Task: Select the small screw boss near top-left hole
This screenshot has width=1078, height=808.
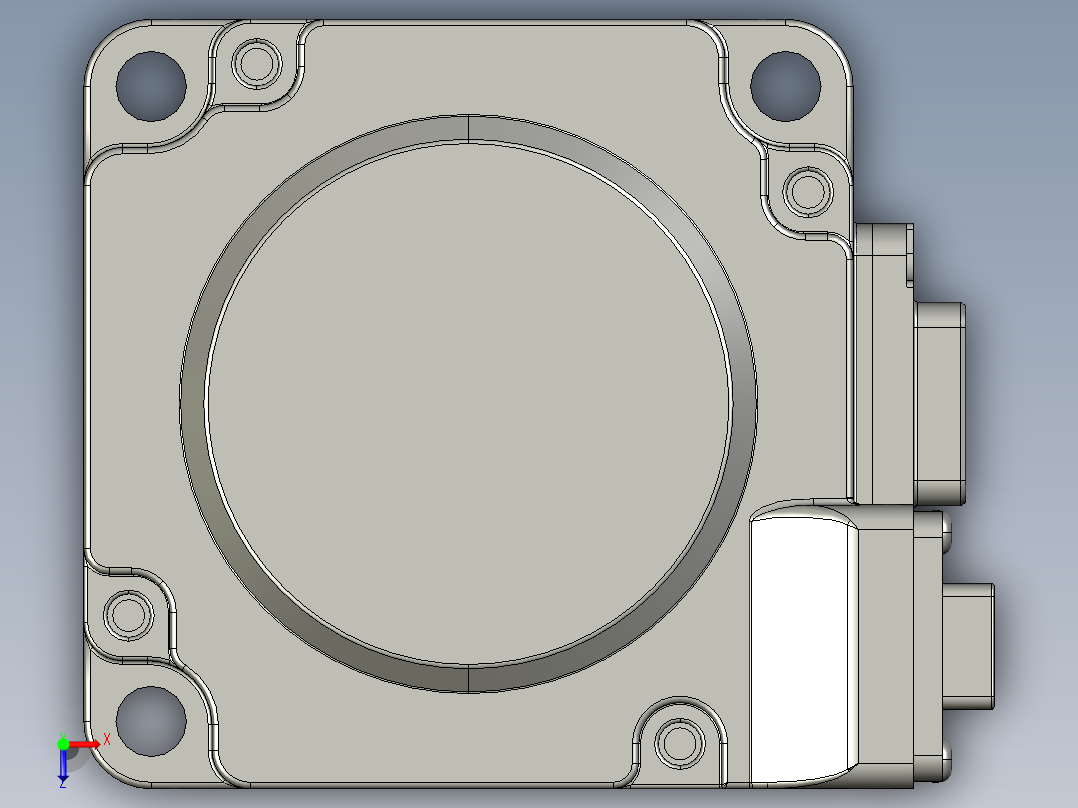Action: pyautogui.click(x=257, y=63)
